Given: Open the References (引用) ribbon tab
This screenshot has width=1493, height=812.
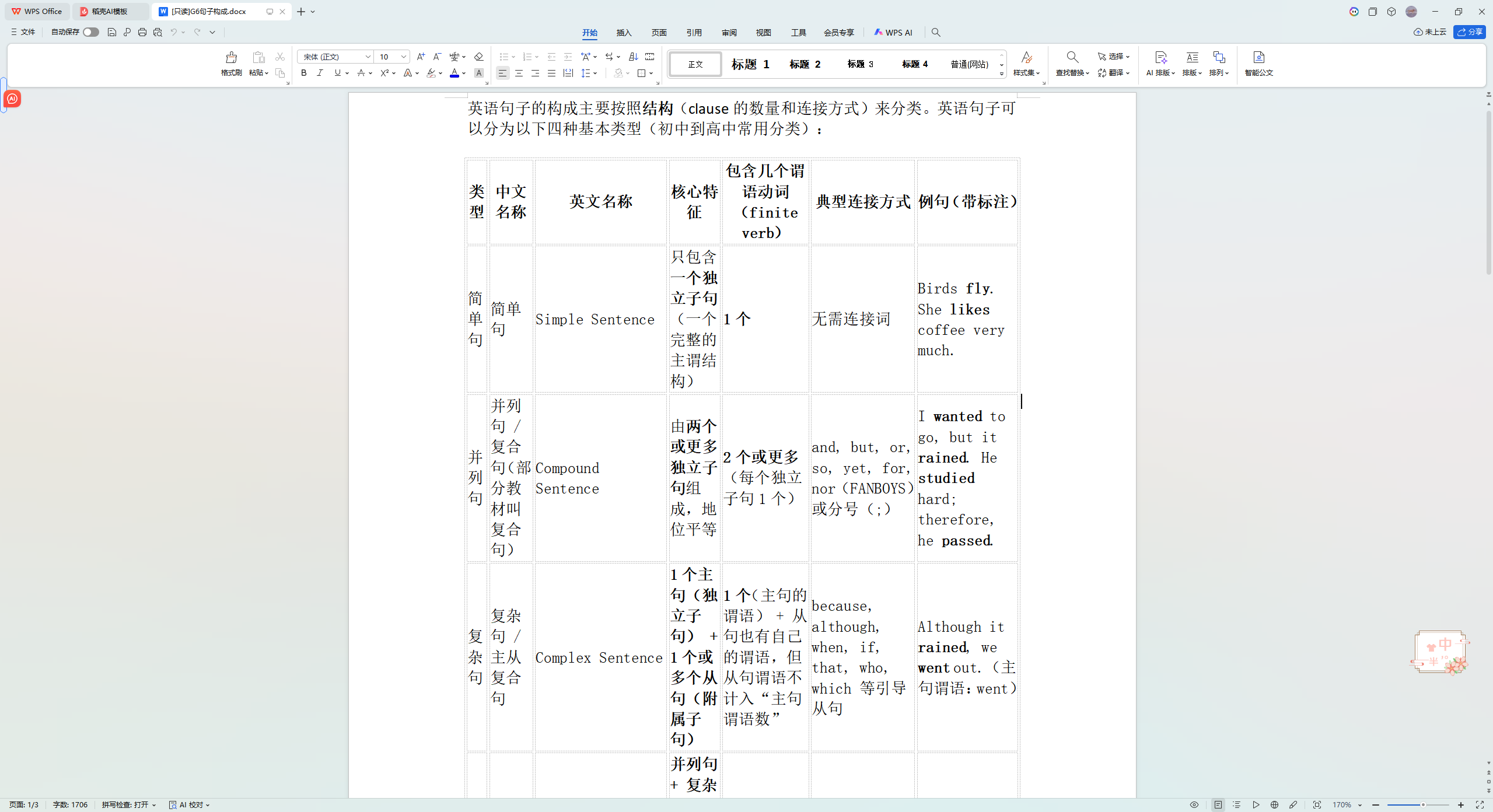Looking at the screenshot, I should [694, 33].
